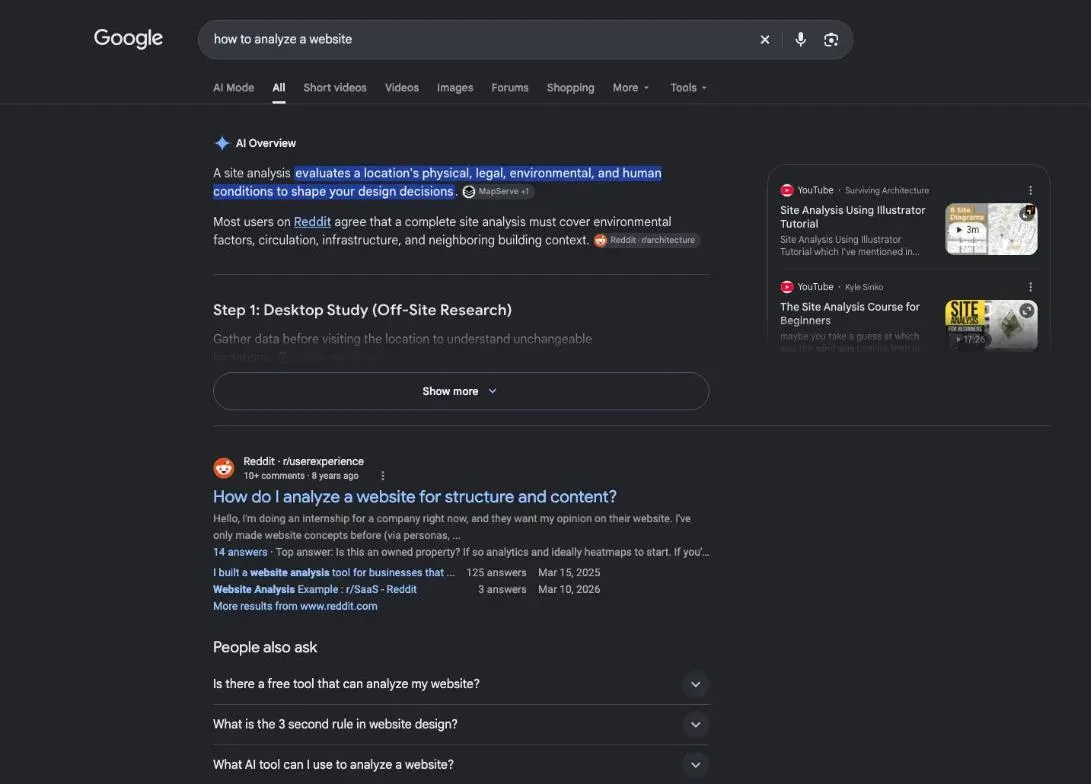This screenshot has width=1091, height=784.
Task: Open options for Site Analysis Using Illustrator video
Action: [1030, 191]
